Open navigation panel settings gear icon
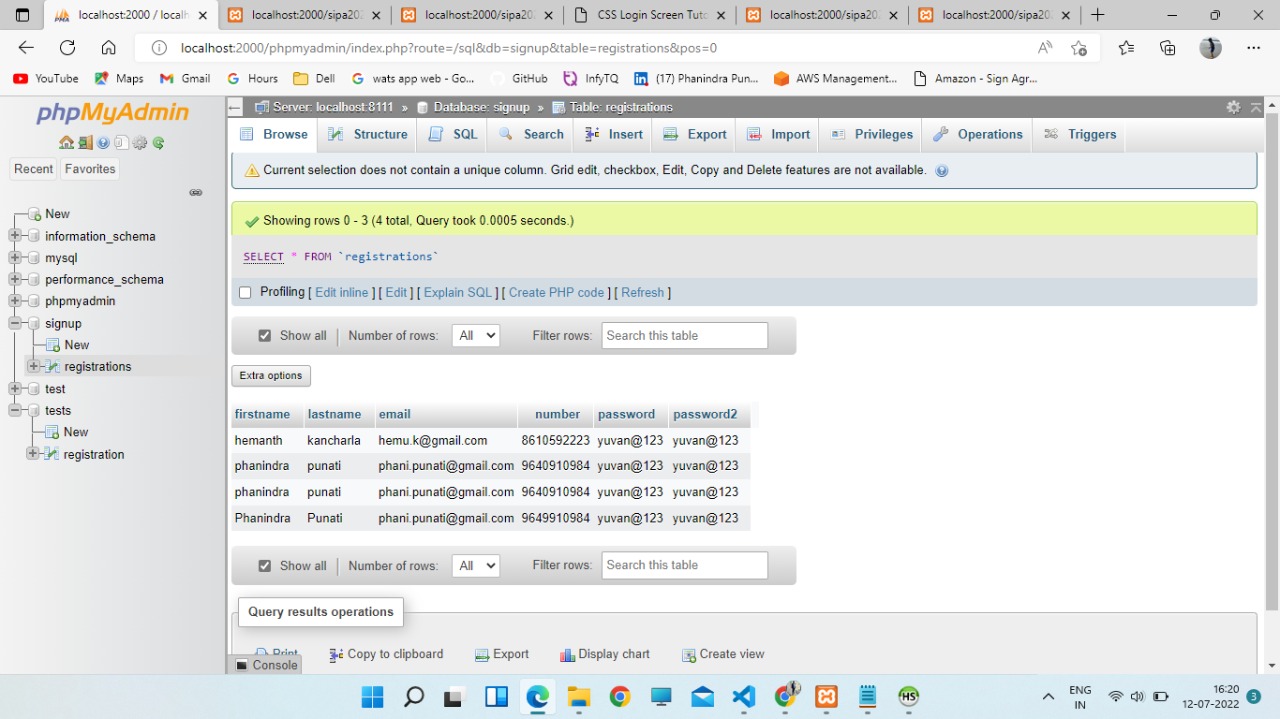The height and width of the screenshot is (719, 1280). pos(140,143)
